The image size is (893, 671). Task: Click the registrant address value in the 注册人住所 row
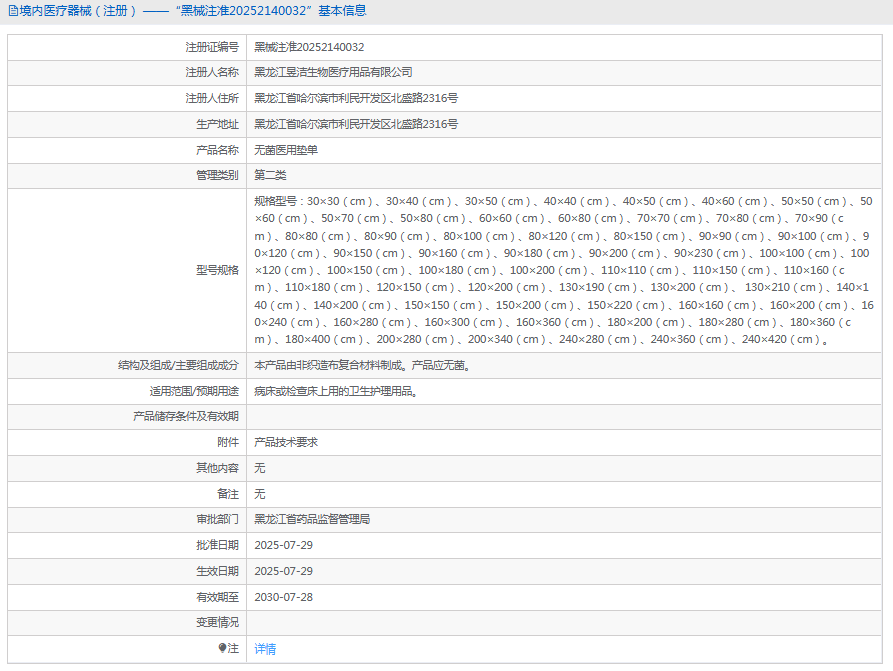pyautogui.click(x=356, y=98)
